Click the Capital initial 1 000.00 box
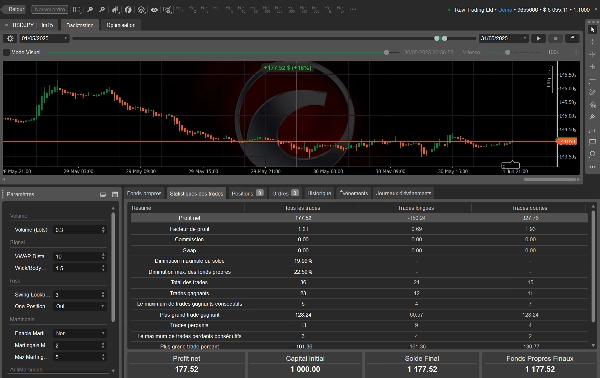The height and width of the screenshot is (378, 600). [x=305, y=365]
